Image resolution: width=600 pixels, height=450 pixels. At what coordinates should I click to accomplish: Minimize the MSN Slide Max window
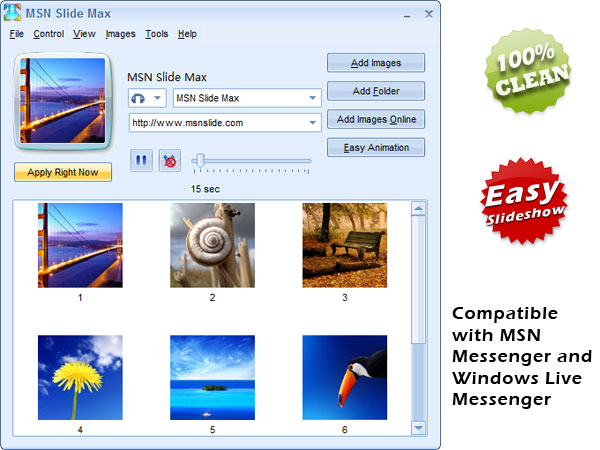coord(407,15)
